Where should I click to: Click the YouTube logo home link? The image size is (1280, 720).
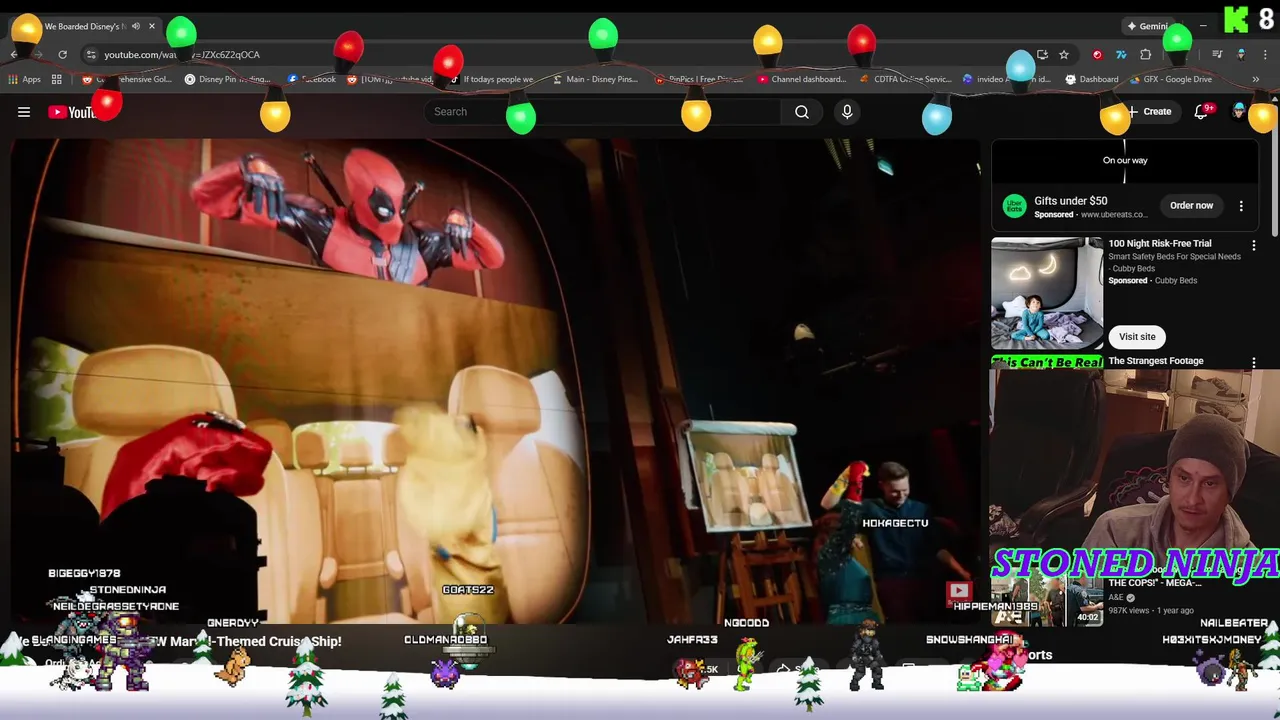point(75,112)
